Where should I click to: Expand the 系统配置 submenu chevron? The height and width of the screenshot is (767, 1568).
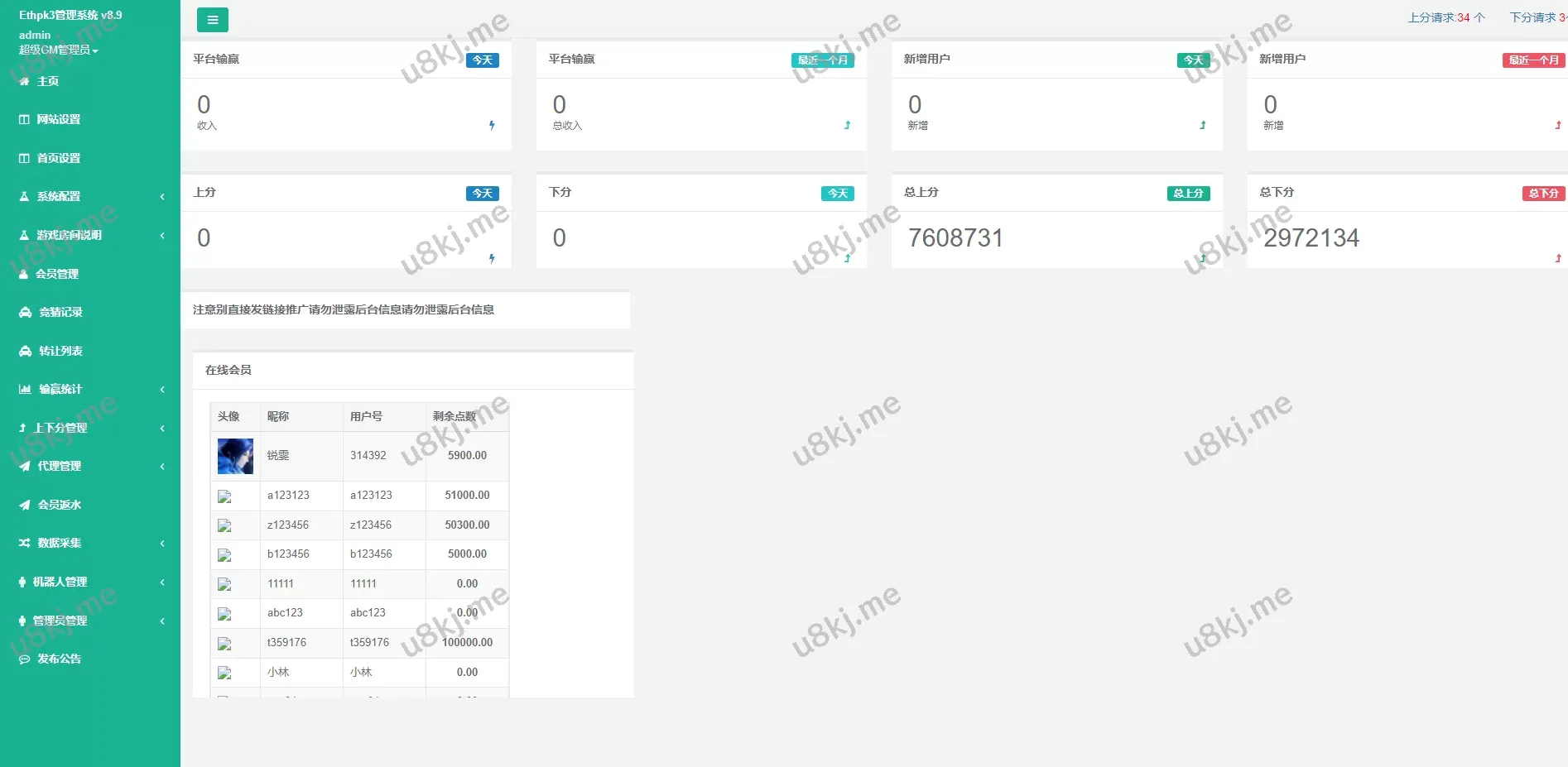click(162, 197)
